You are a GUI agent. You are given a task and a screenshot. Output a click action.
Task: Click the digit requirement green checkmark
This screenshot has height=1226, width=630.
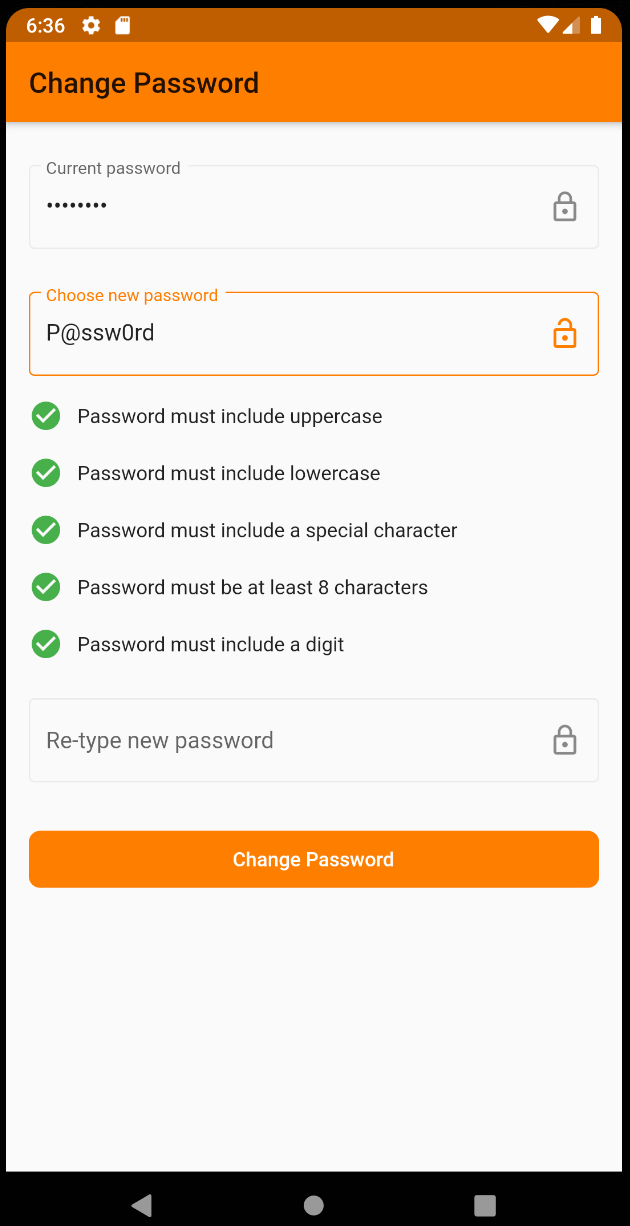click(x=45, y=643)
